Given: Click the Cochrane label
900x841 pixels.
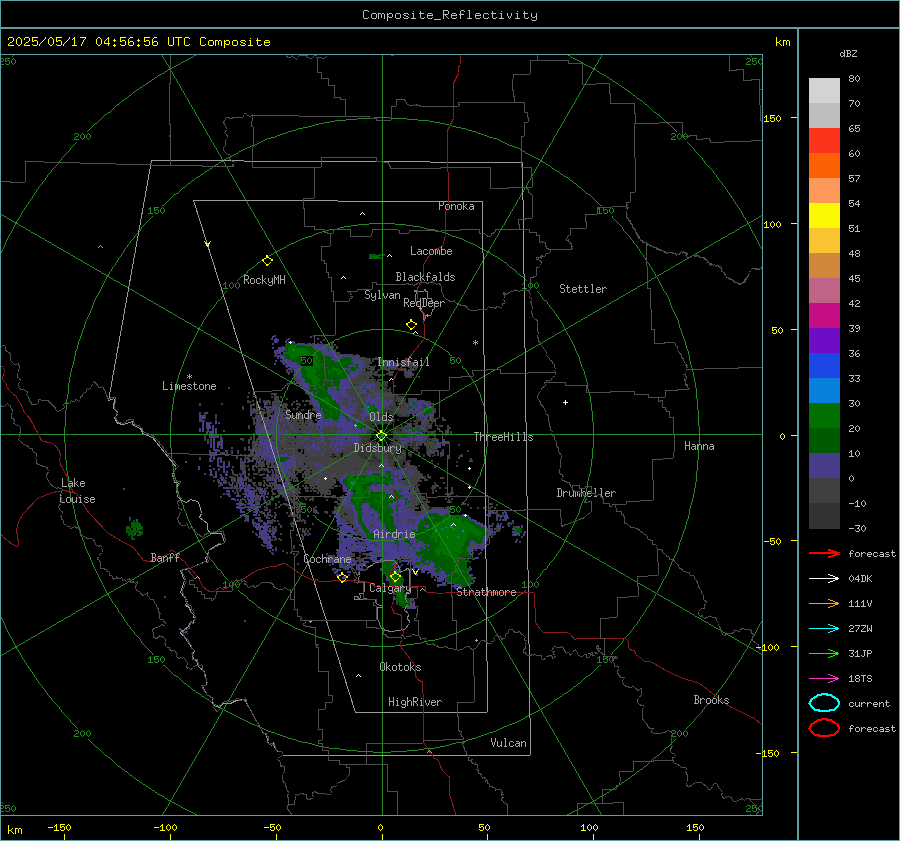Looking at the screenshot, I should point(327,559).
